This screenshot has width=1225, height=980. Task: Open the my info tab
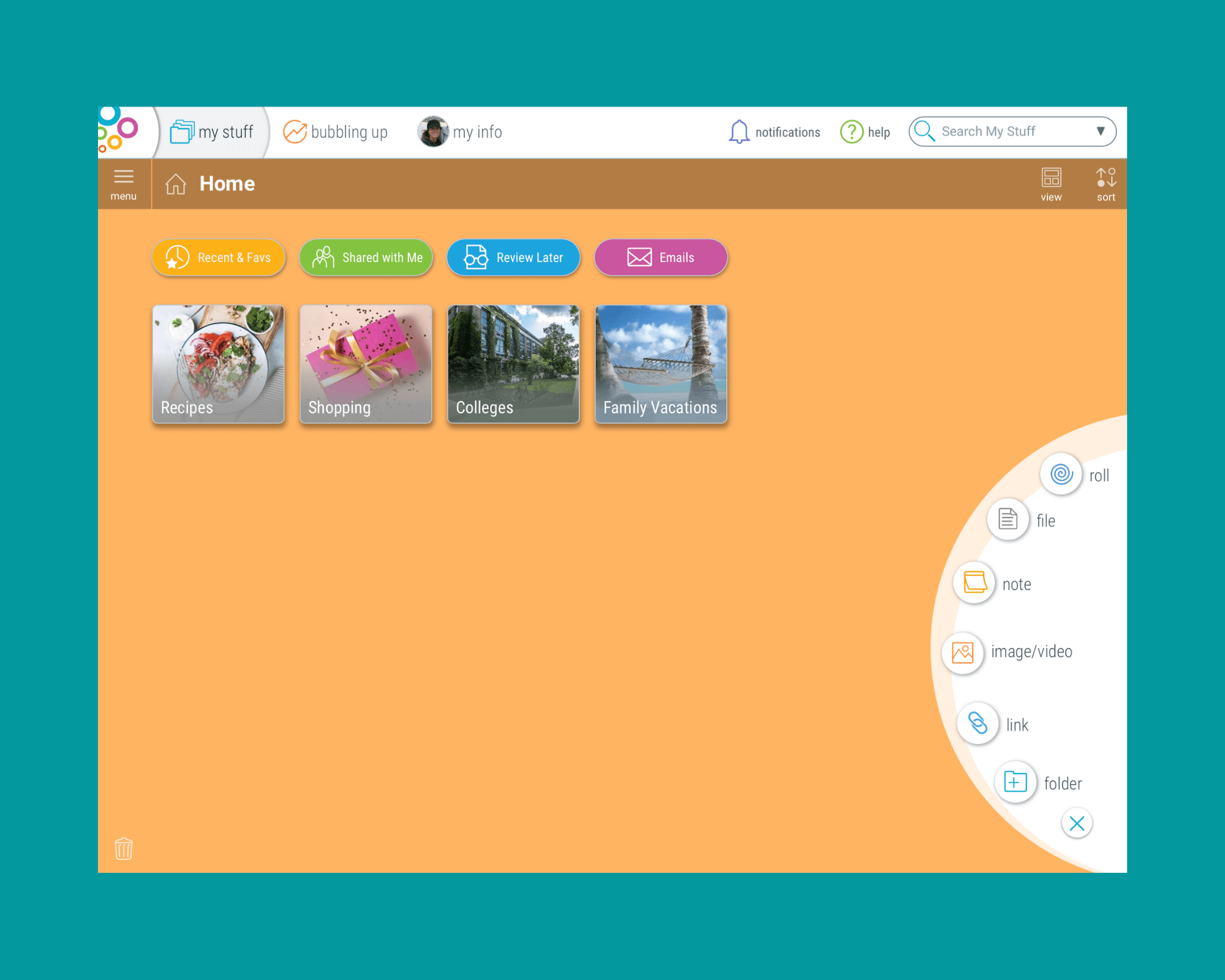[461, 132]
